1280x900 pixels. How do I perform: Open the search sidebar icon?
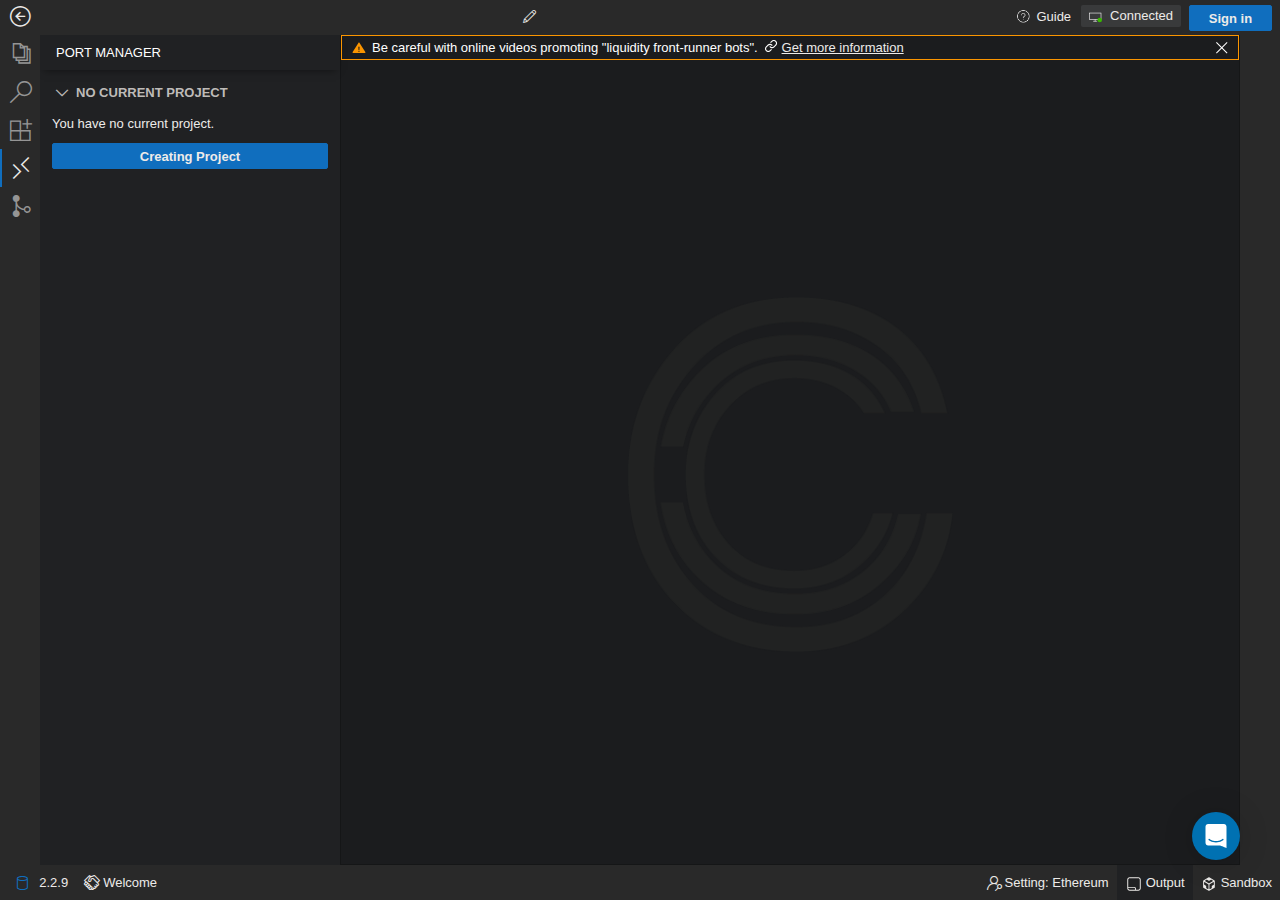pyautogui.click(x=20, y=92)
